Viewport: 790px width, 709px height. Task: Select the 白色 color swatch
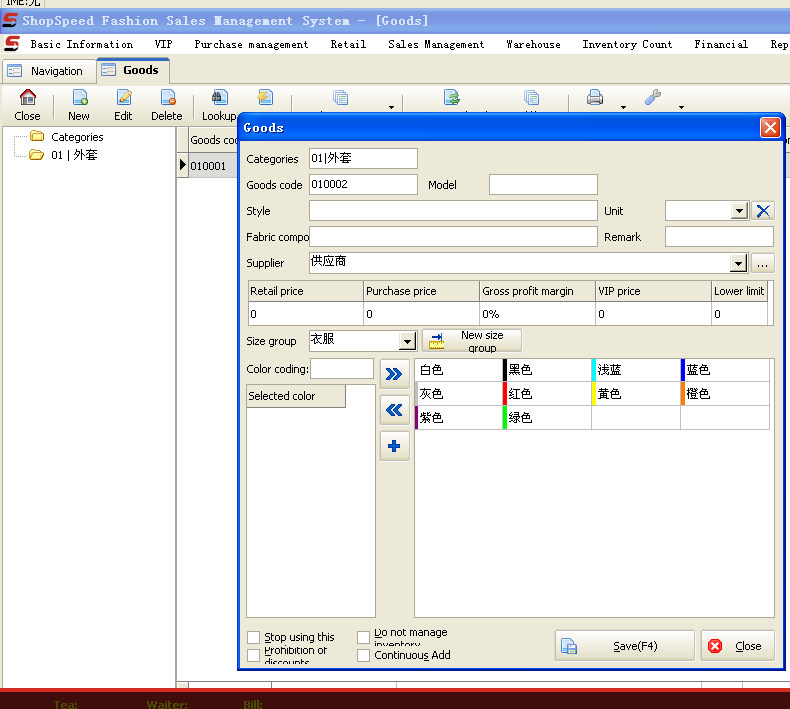tap(458, 370)
